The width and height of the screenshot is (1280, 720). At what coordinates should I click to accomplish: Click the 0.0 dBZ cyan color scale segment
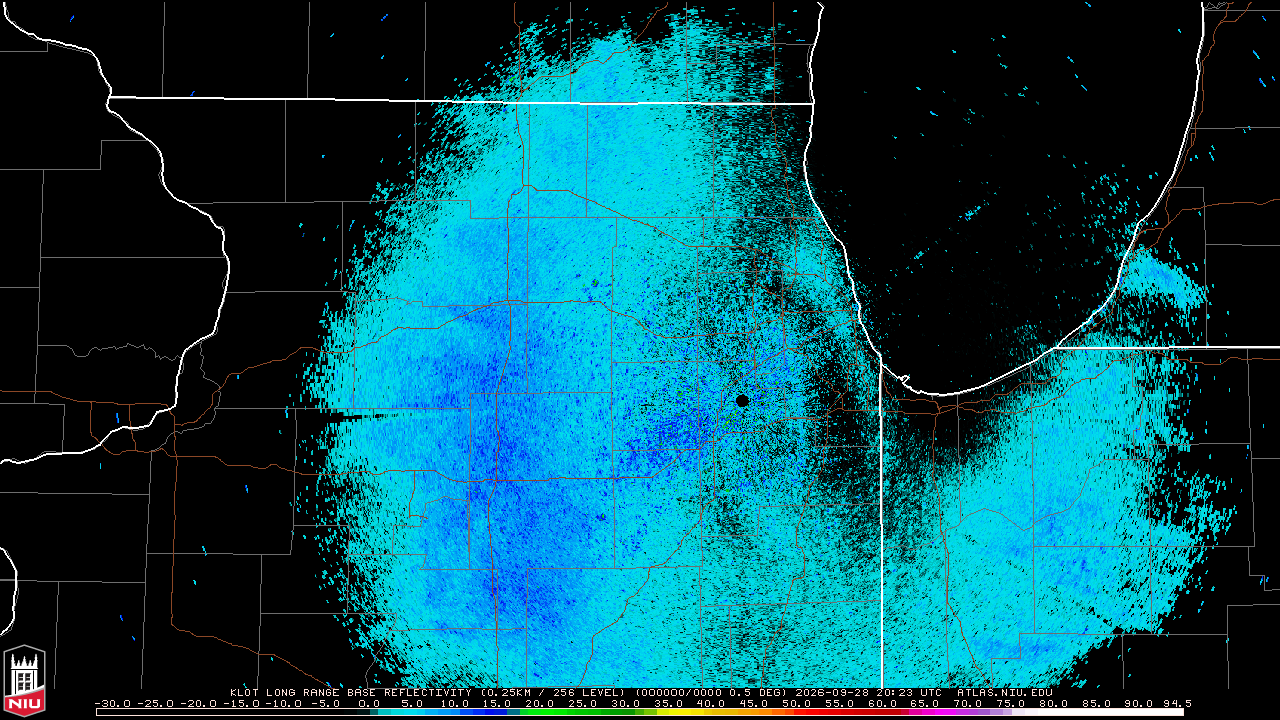click(369, 712)
